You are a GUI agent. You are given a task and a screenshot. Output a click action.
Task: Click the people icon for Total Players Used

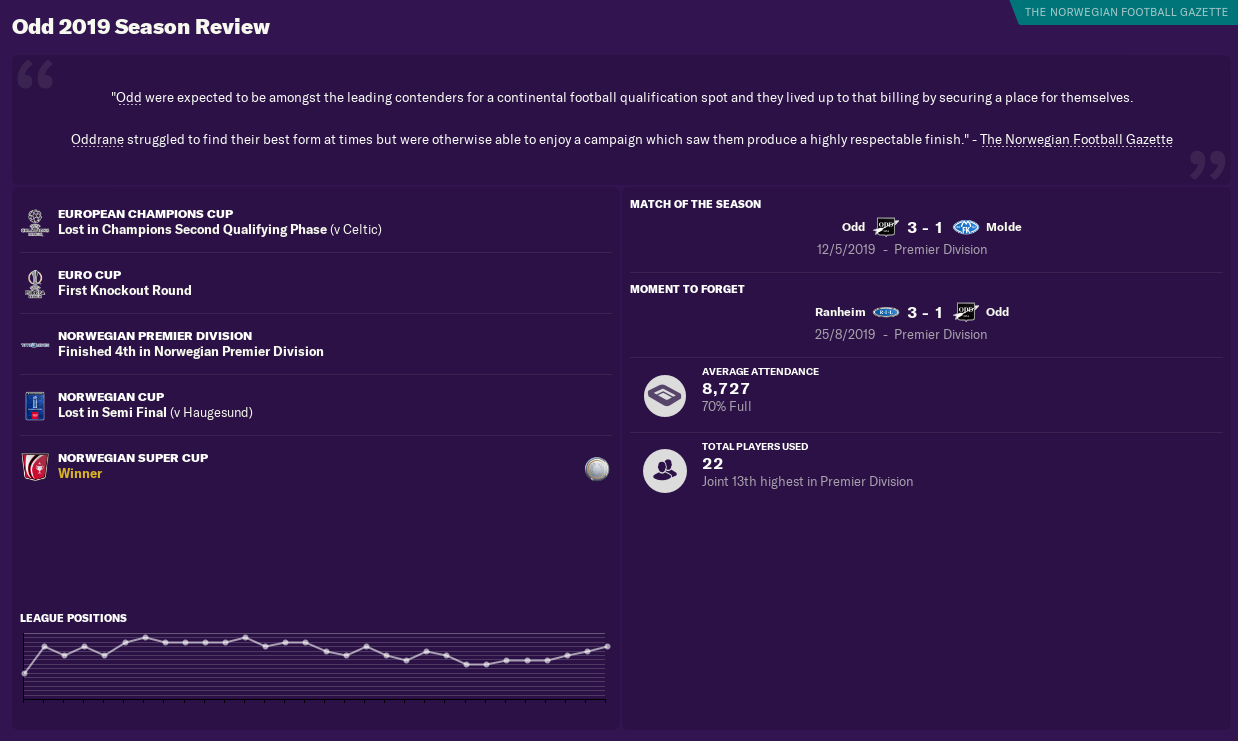pos(665,471)
